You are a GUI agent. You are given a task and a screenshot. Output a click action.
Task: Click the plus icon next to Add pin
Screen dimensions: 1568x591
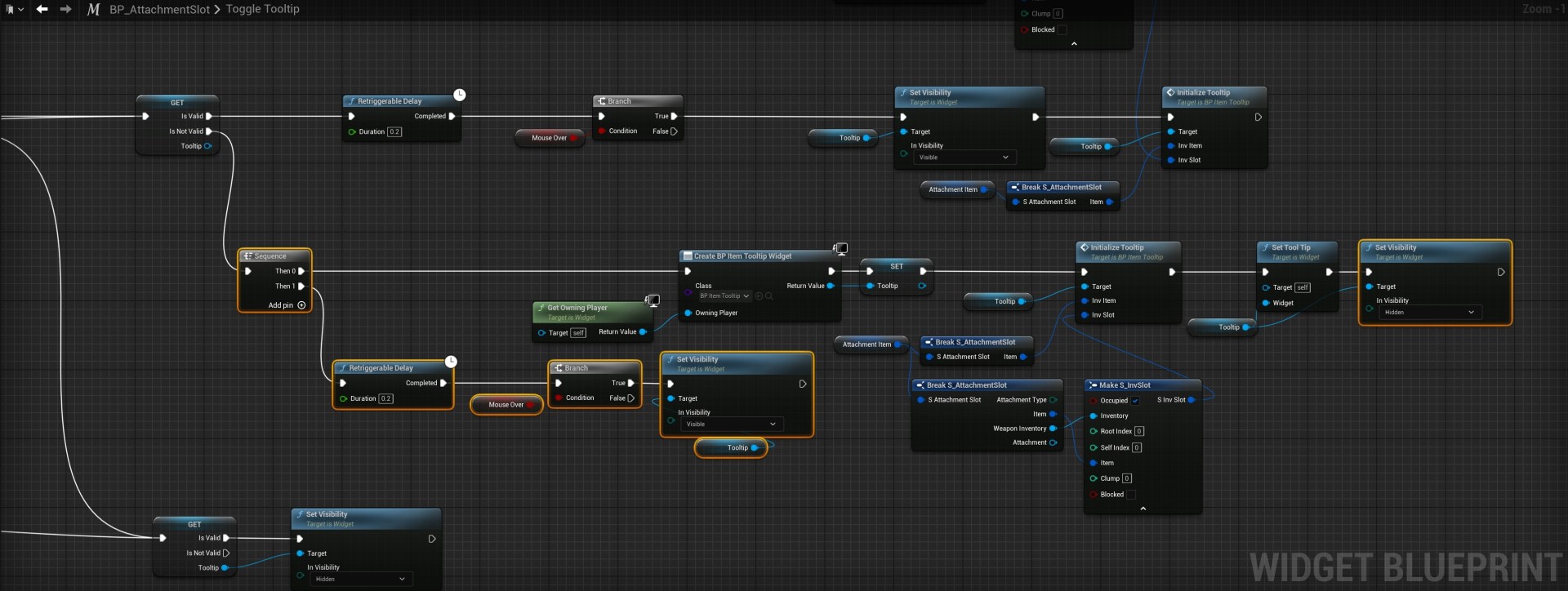coord(301,305)
